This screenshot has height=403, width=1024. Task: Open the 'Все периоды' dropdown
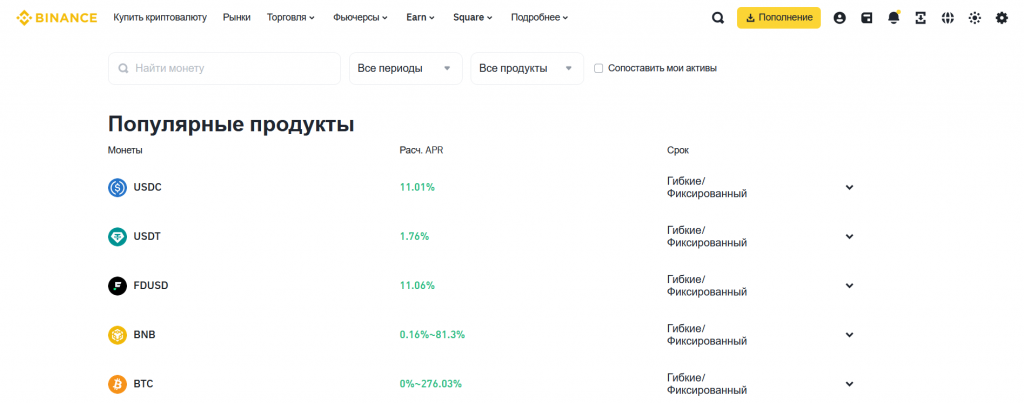pyautogui.click(x=405, y=69)
